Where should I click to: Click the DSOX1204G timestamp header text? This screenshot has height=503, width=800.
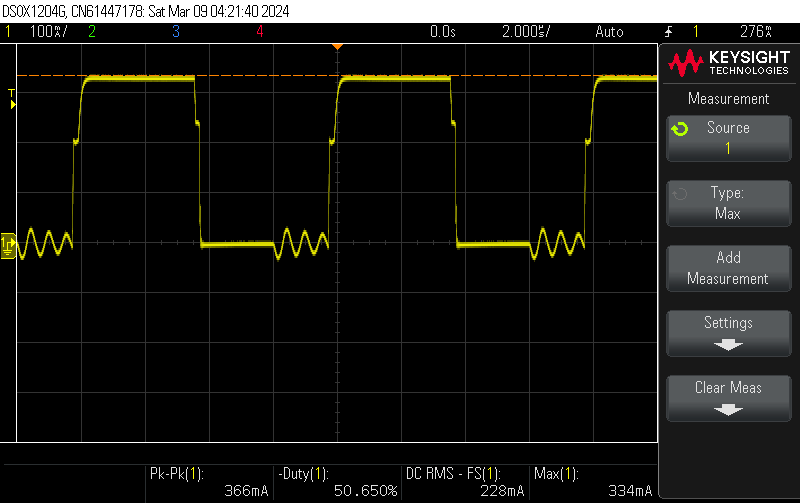pyautogui.click(x=146, y=11)
